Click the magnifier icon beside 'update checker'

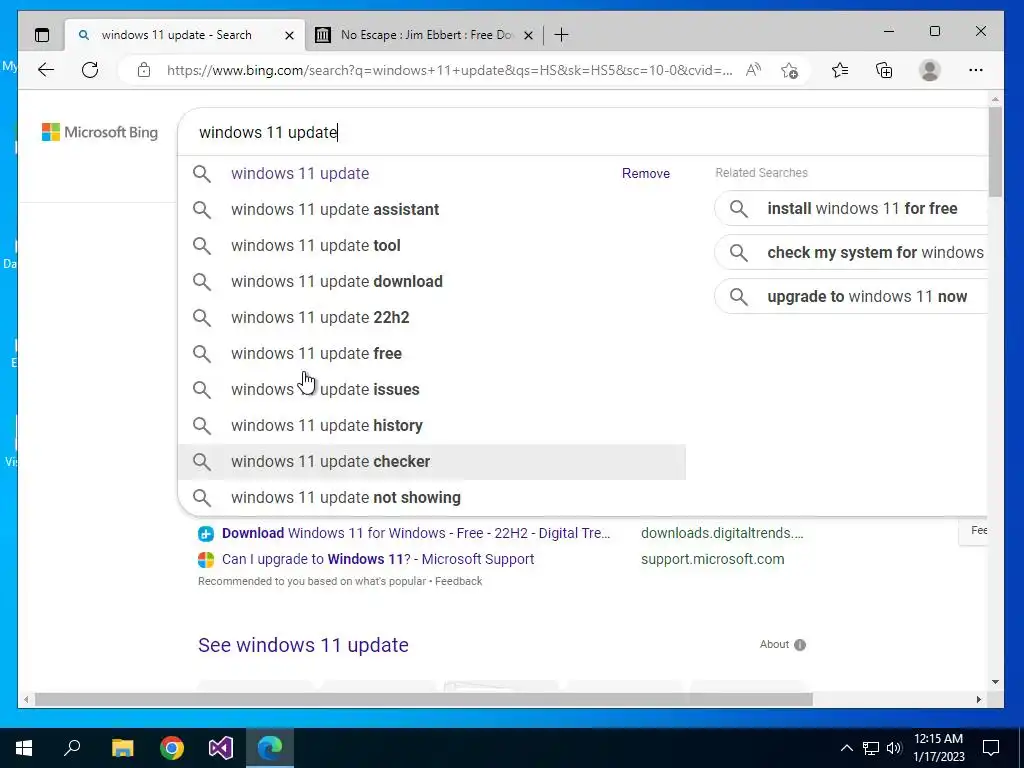[x=202, y=462]
